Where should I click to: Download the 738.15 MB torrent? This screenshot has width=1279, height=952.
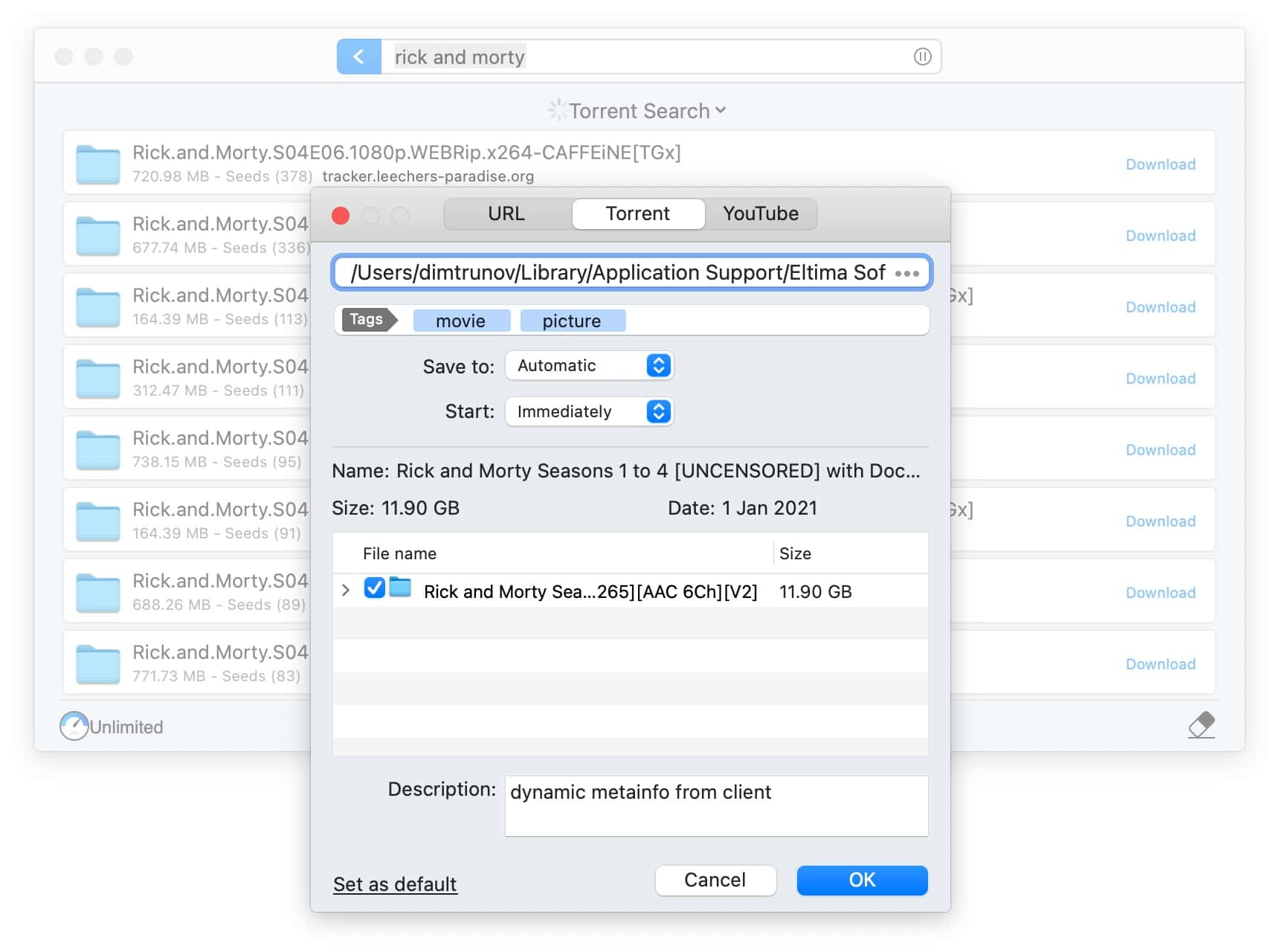(1160, 450)
